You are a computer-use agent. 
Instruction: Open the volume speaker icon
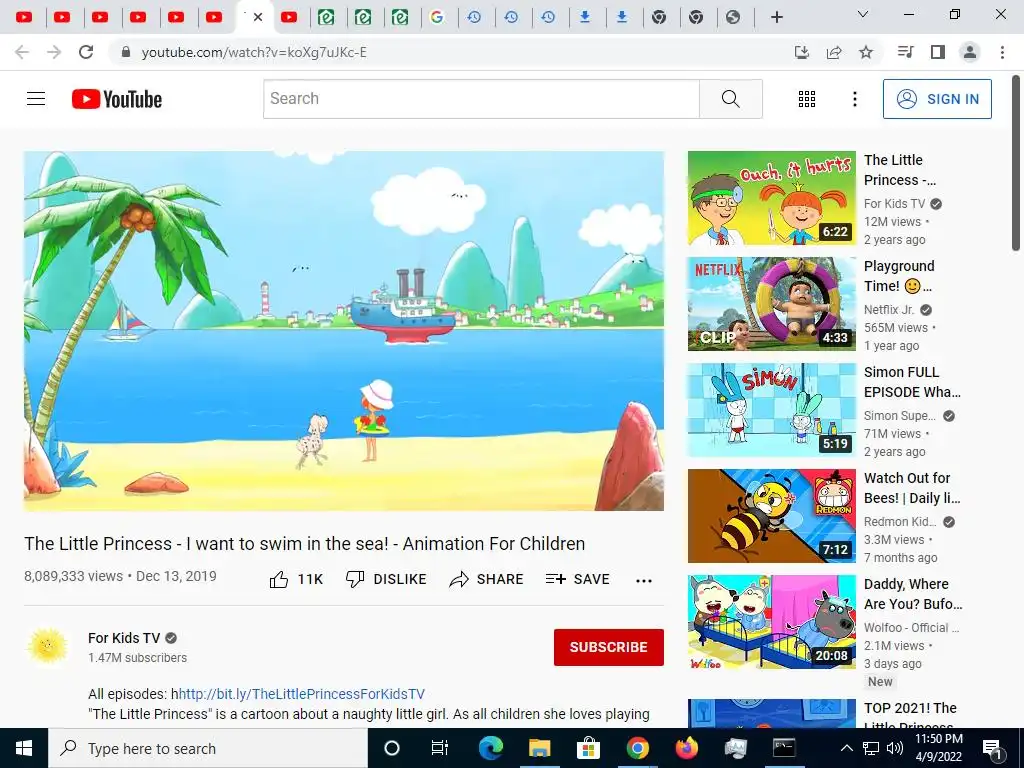coord(895,748)
